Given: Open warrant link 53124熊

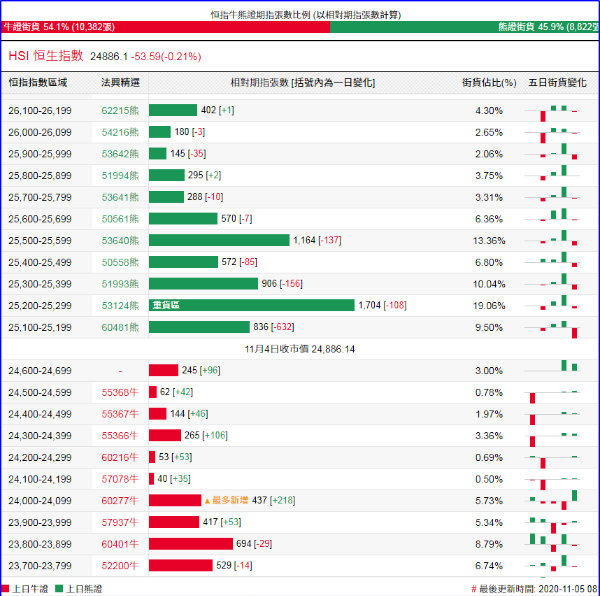Looking at the screenshot, I should (120, 306).
